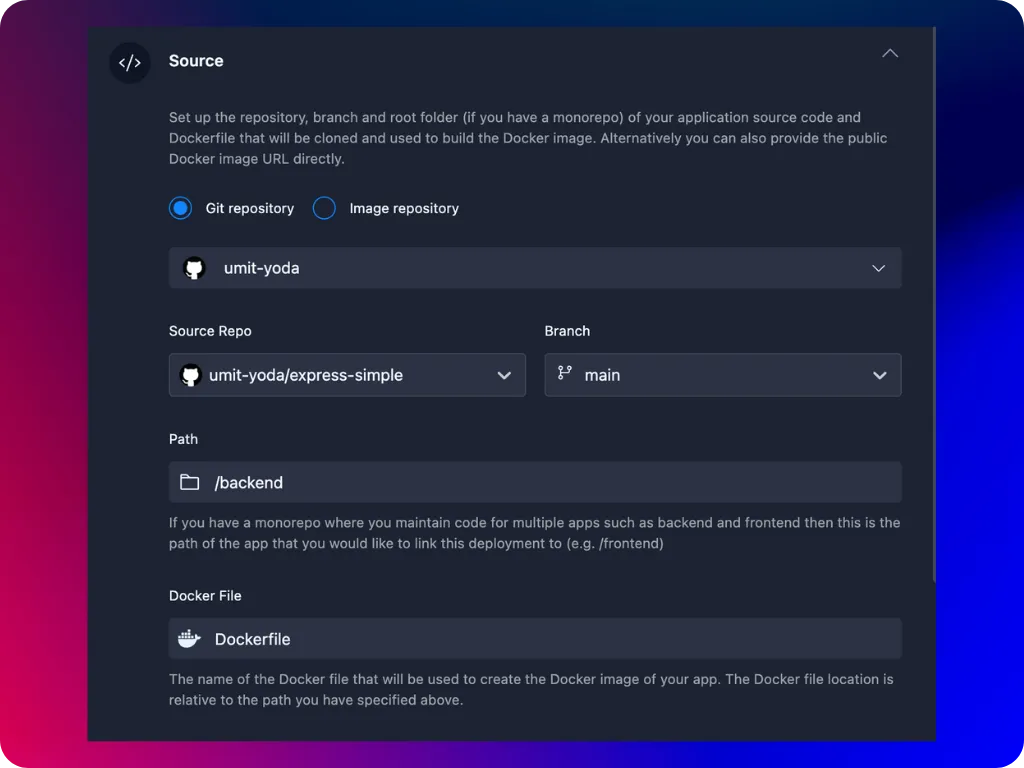Select the Image repository radio button
The image size is (1024, 768).
(324, 208)
